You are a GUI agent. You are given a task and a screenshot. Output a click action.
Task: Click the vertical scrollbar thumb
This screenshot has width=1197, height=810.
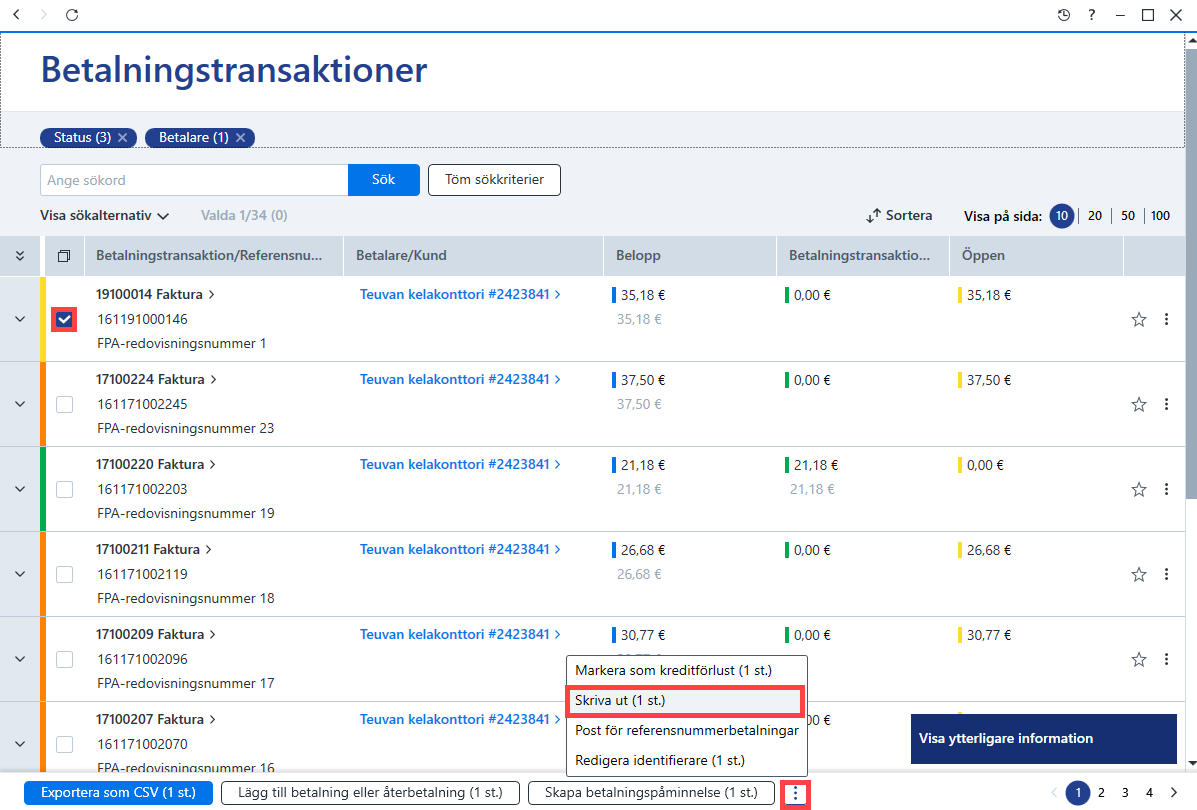(x=1191, y=273)
